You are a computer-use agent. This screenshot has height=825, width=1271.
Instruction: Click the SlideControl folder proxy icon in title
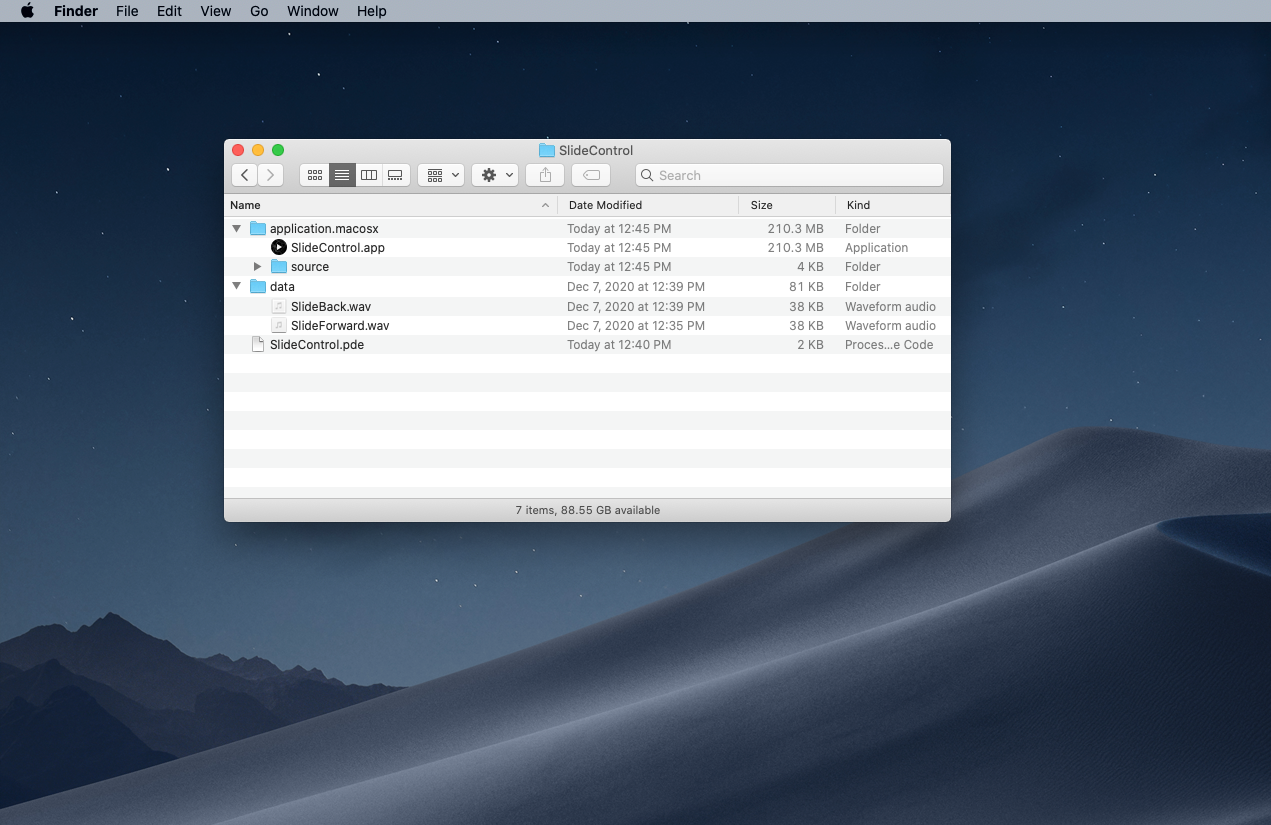pos(546,150)
